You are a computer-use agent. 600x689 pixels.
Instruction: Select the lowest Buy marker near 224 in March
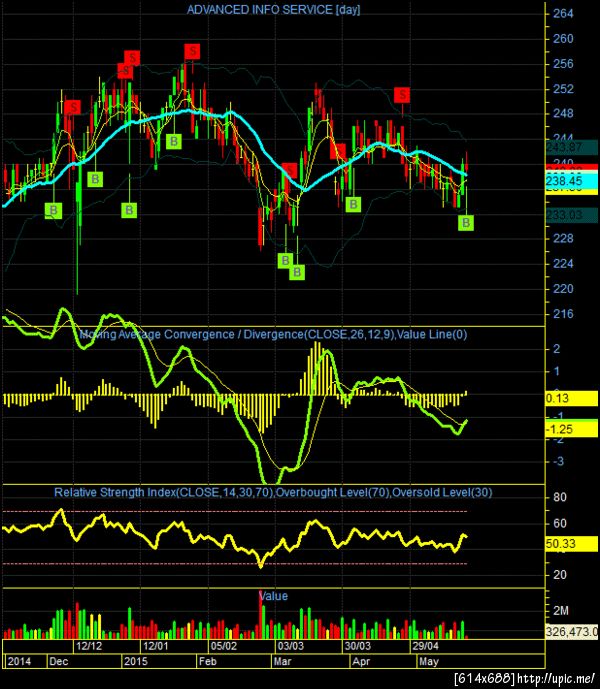[297, 272]
